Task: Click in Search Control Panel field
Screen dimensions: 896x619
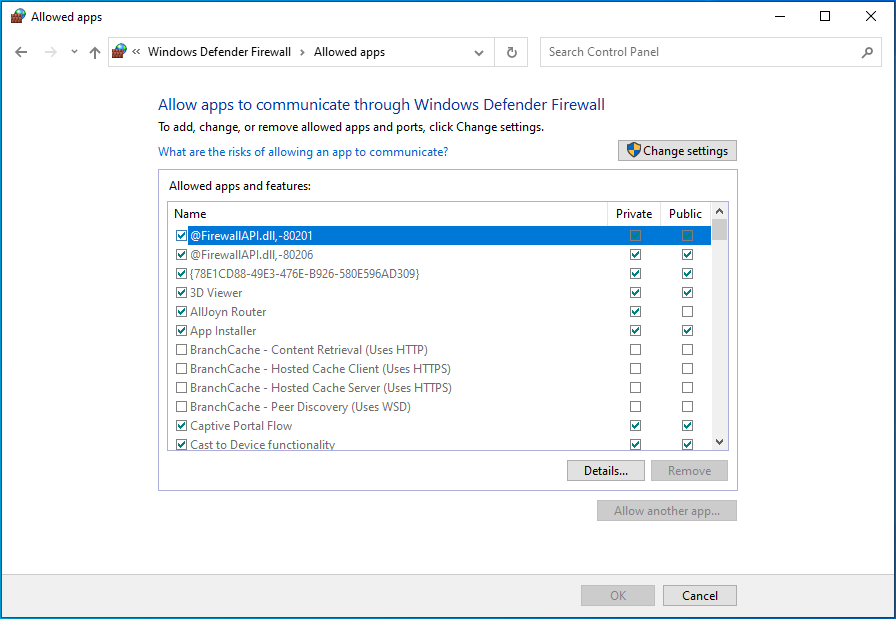Action: coord(700,52)
